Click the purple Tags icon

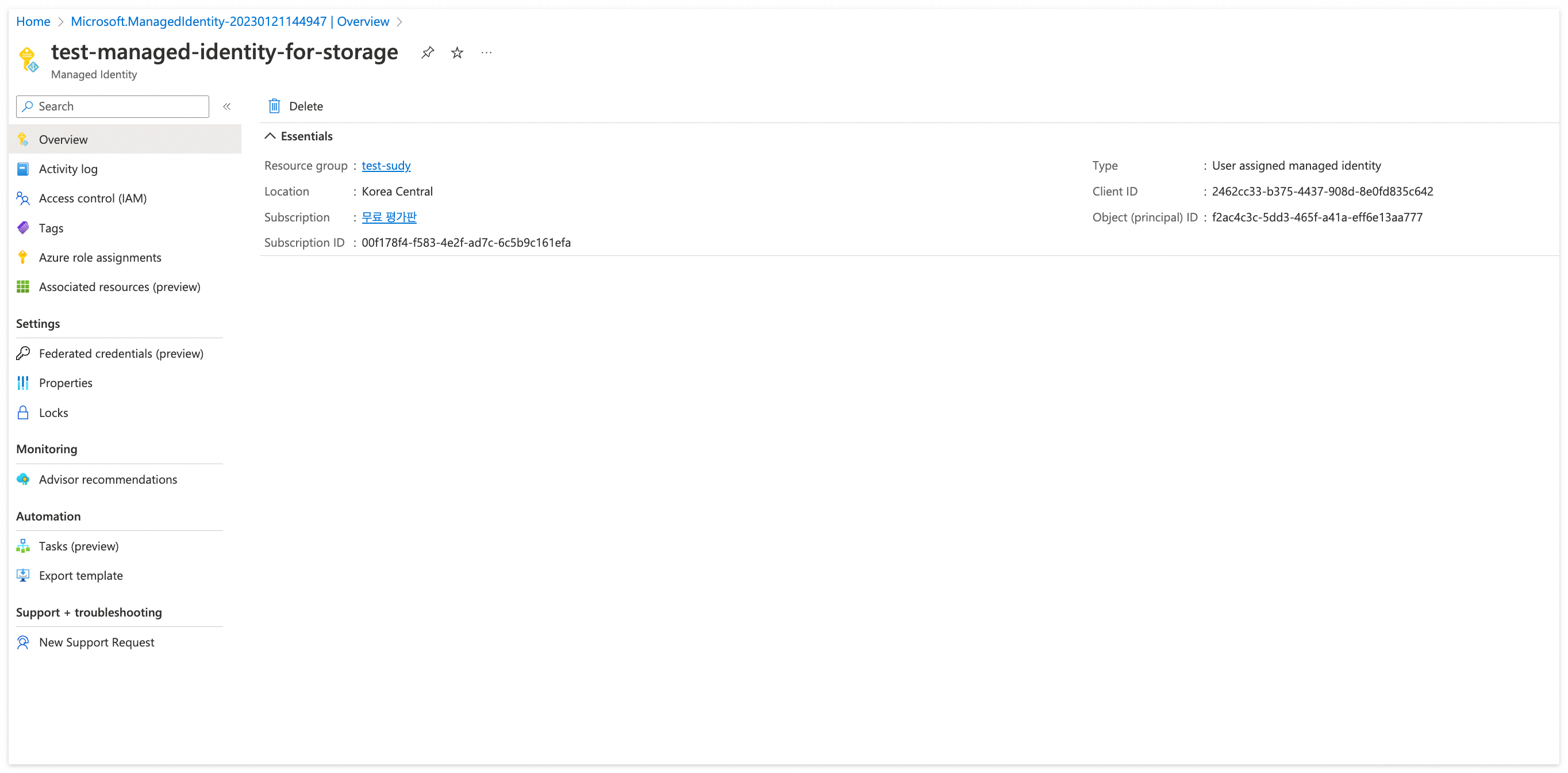23,228
